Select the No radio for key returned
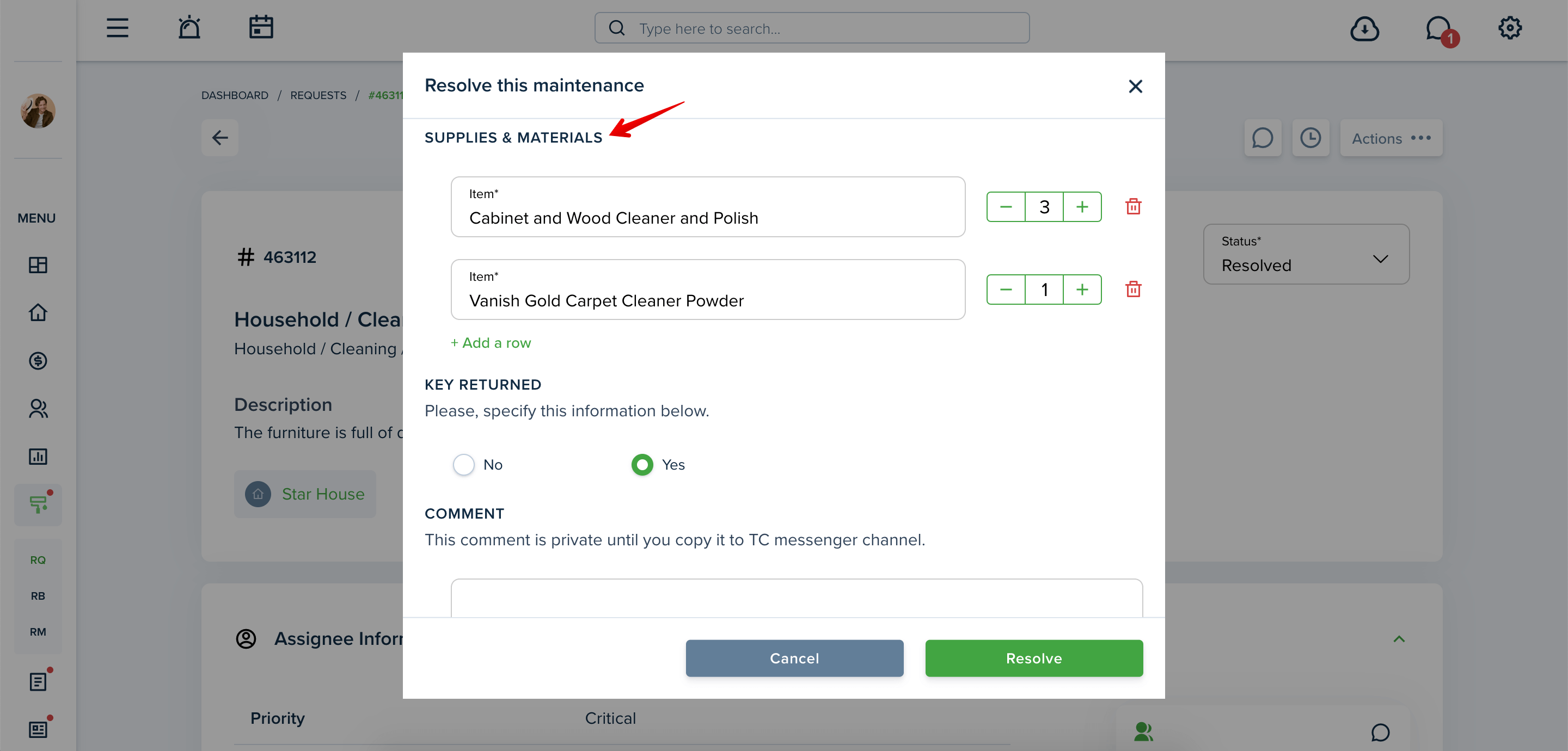Screen dimensions: 1568x751 (464, 465)
